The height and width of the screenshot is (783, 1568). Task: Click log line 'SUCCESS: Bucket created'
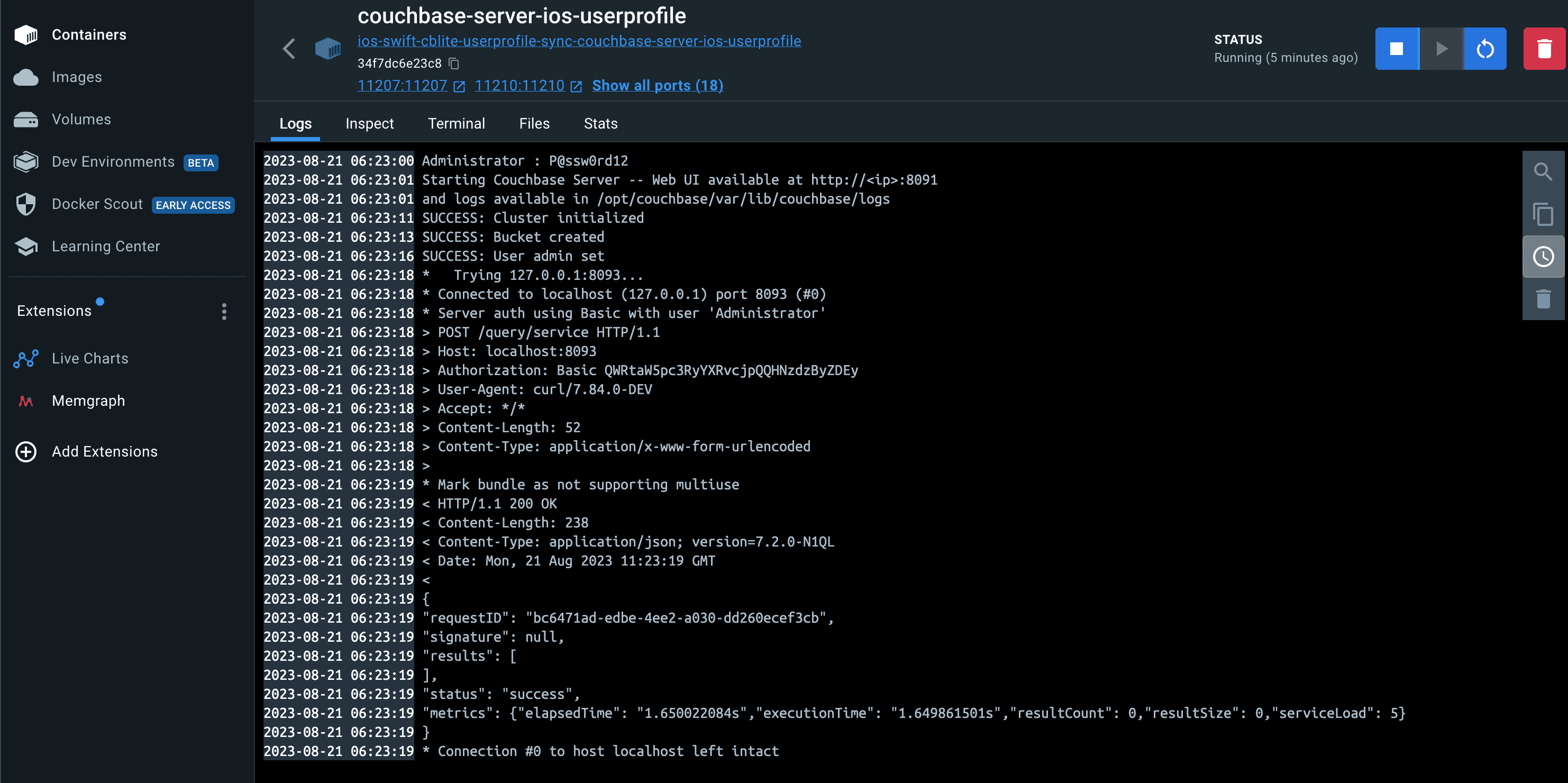click(513, 237)
